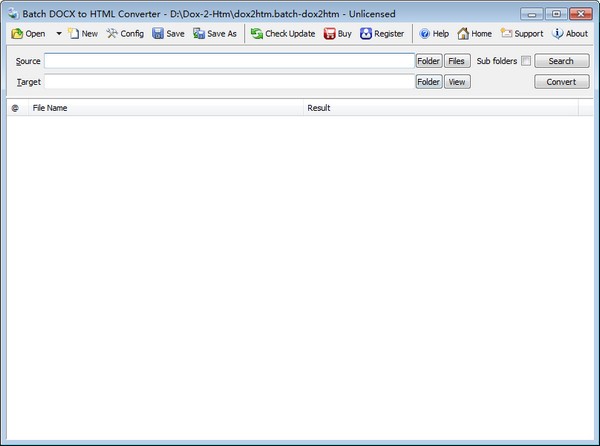Create a new project with New
The width and height of the screenshot is (600, 446).
click(83, 33)
